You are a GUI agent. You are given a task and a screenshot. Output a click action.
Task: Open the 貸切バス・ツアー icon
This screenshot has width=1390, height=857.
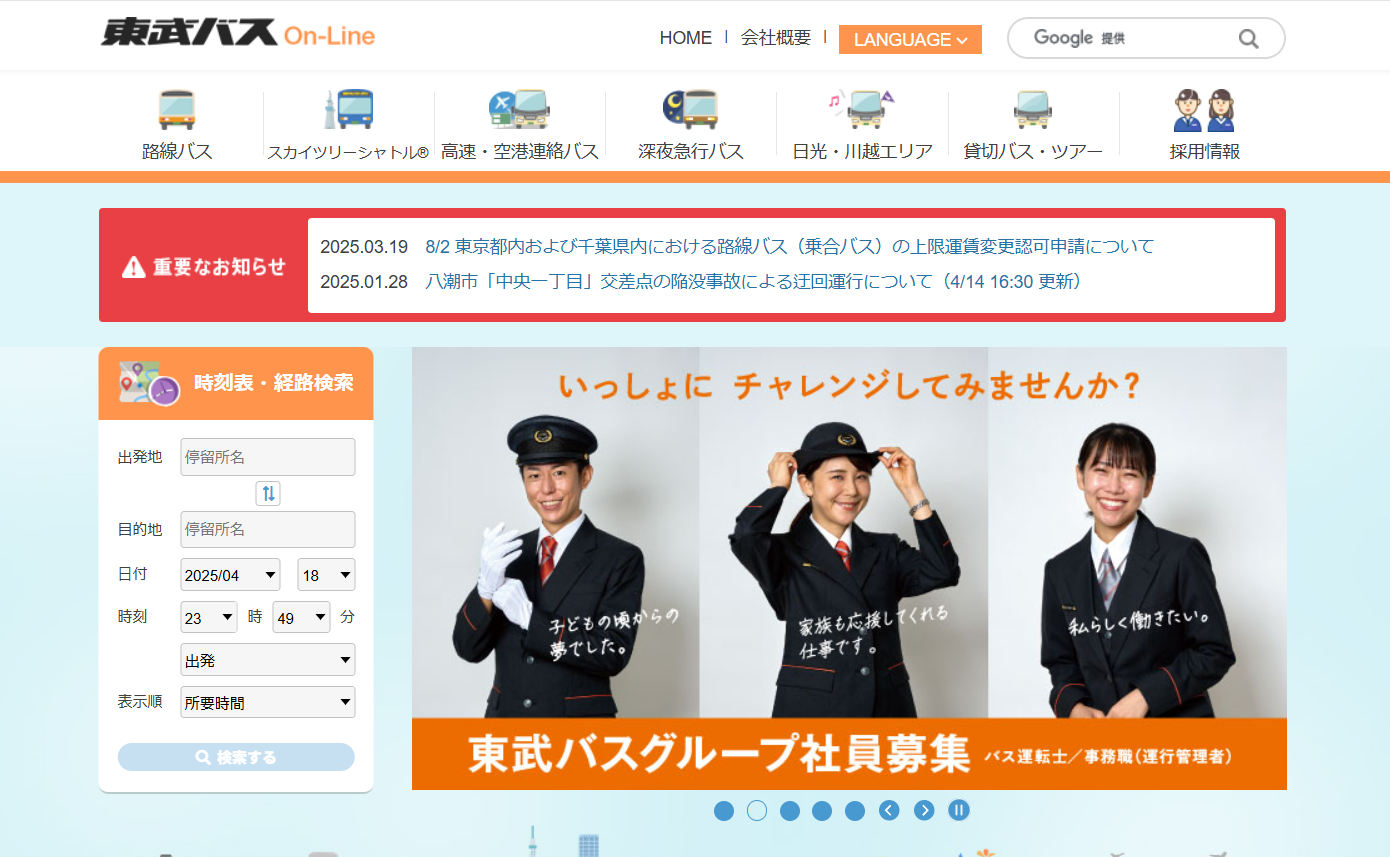pyautogui.click(x=1032, y=110)
